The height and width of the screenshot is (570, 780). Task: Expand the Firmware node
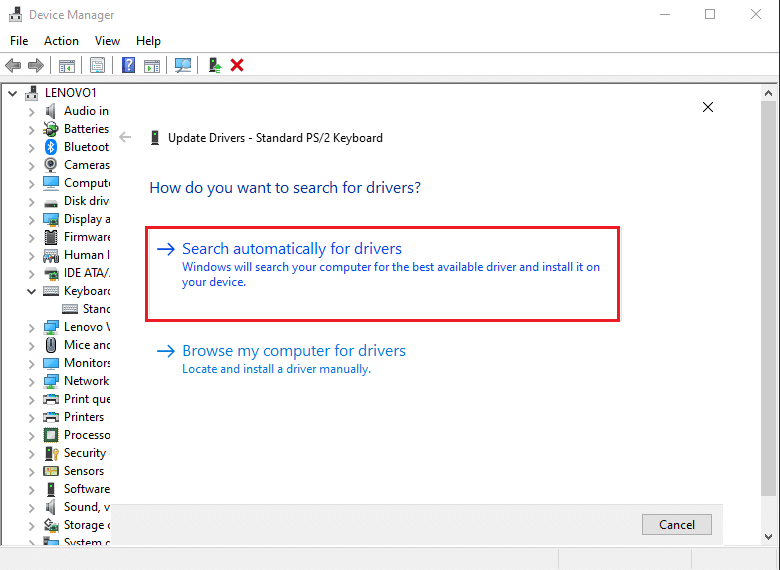31,238
